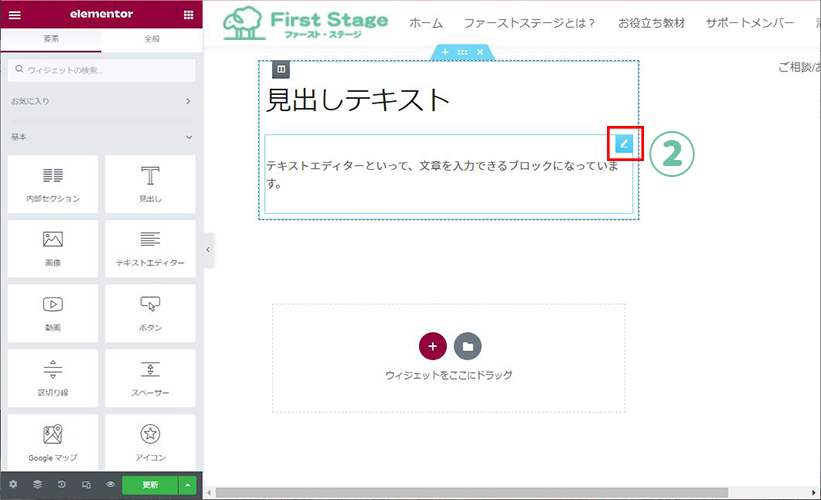This screenshot has height=500, width=821.
Task: Collapse the Elementor side panel
Action: (x=208, y=250)
